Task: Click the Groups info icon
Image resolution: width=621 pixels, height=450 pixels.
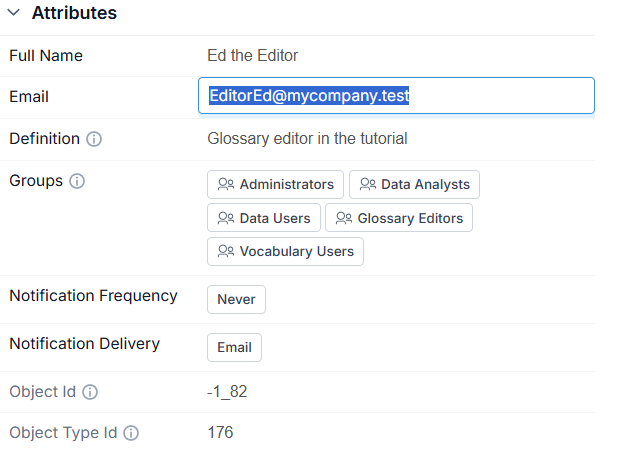Action: pos(77,181)
